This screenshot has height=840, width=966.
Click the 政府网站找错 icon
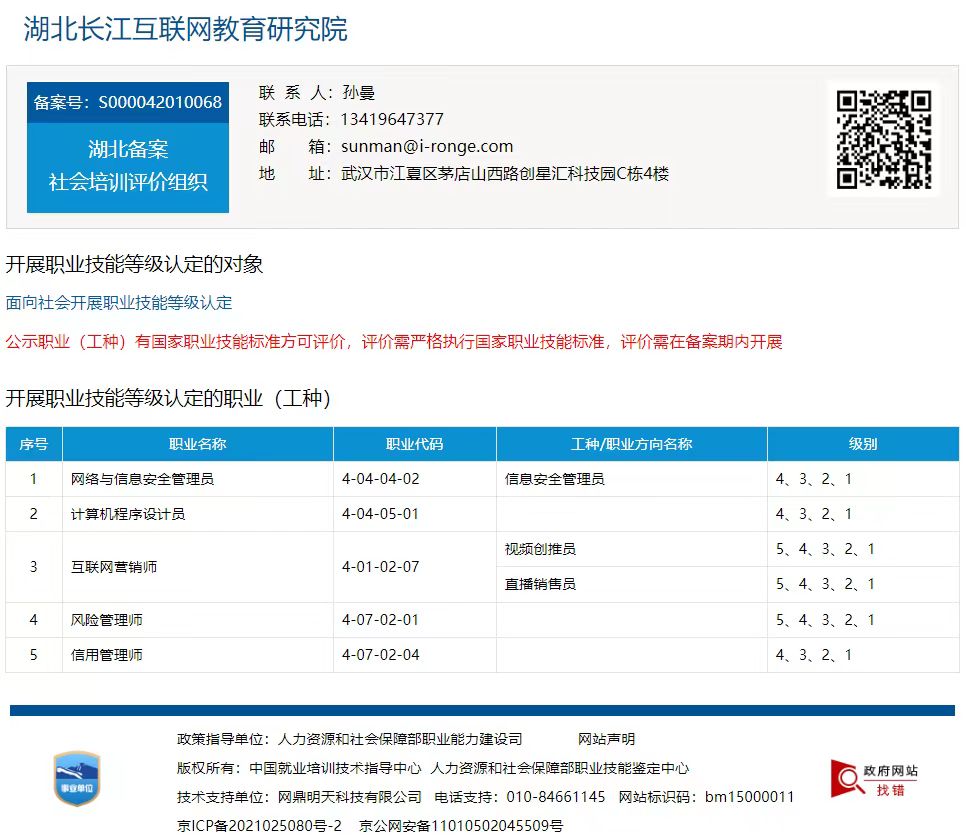875,779
